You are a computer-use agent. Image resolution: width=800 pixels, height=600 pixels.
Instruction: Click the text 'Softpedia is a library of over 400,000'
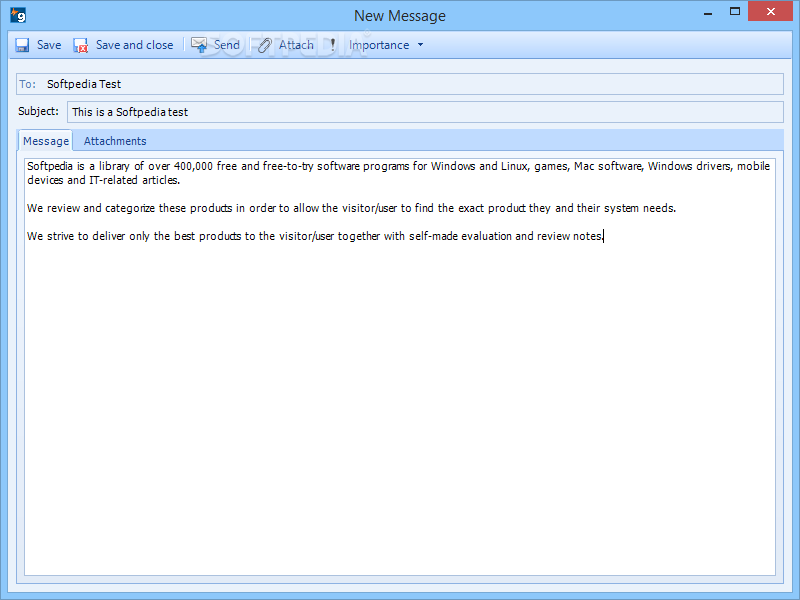120,166
